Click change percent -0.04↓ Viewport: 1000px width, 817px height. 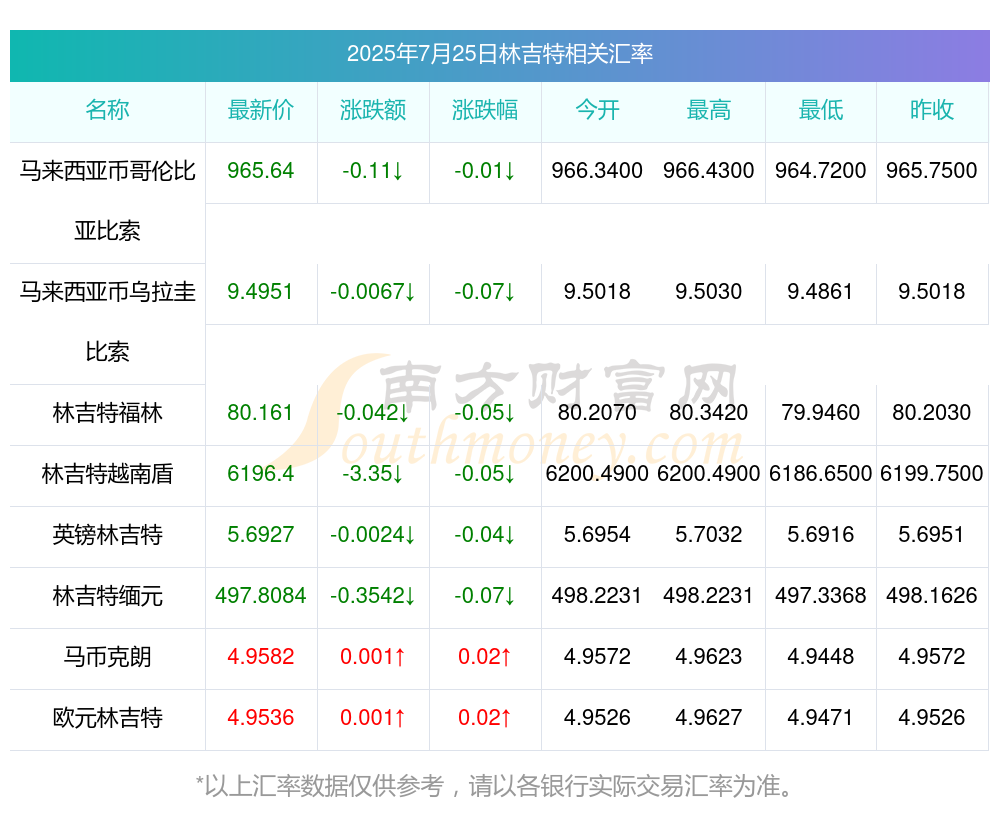(x=485, y=534)
